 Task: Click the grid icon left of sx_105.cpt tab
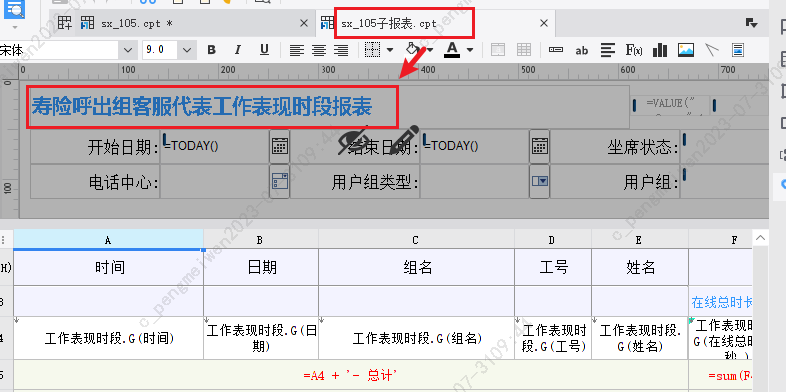(64, 23)
